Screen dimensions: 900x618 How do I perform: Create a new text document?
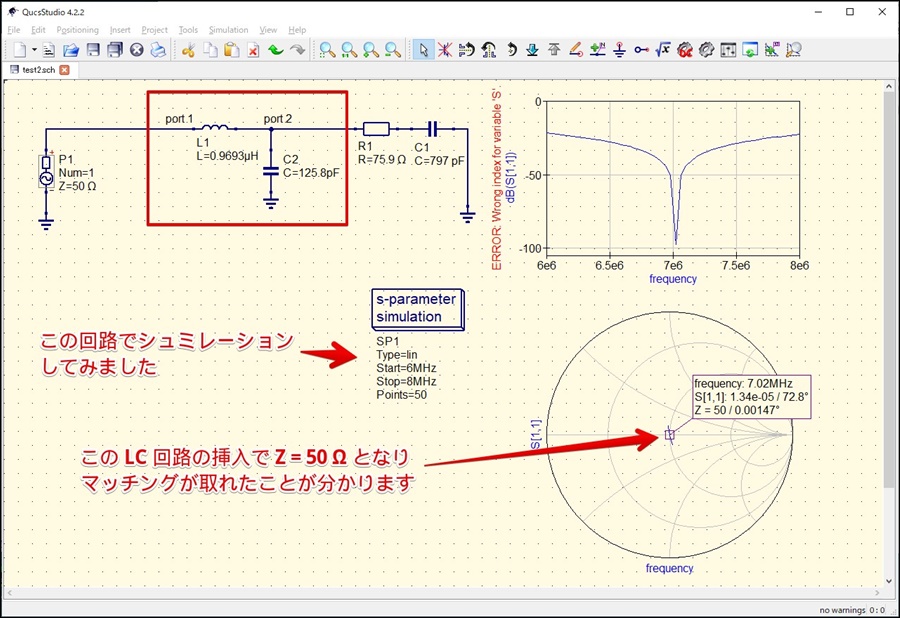click(x=49, y=50)
